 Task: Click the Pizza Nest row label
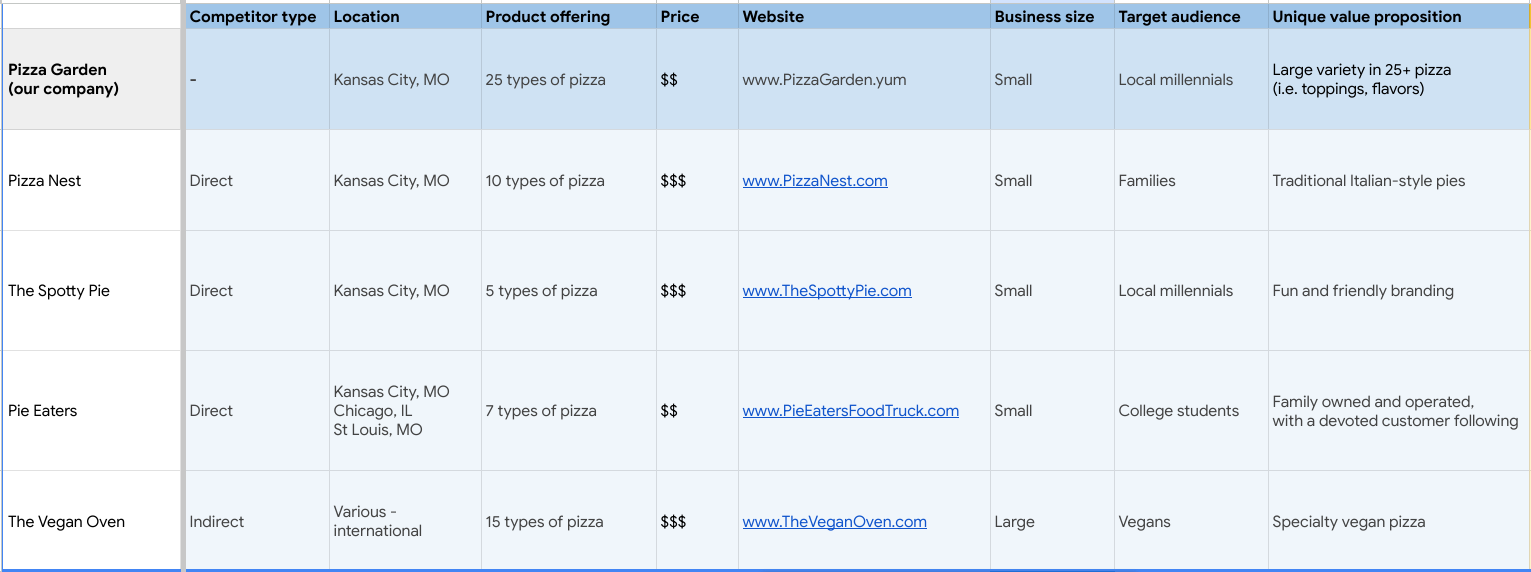coord(45,181)
